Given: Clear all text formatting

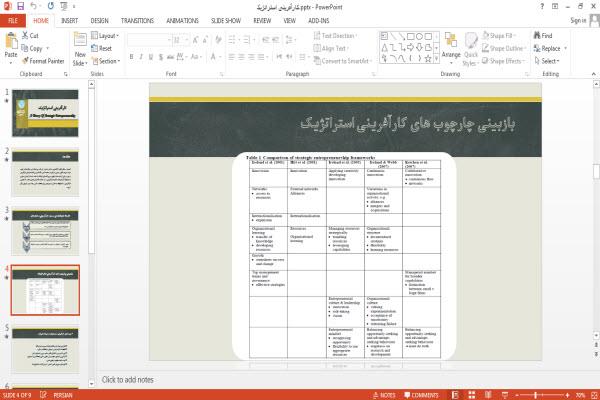Looking at the screenshot, I should coord(218,39).
